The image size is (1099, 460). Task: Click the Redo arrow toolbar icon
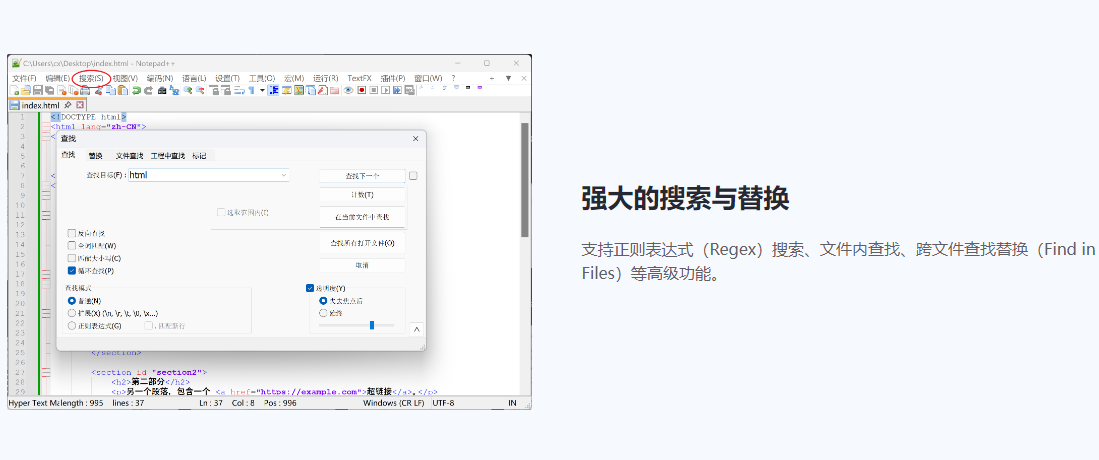click(148, 90)
